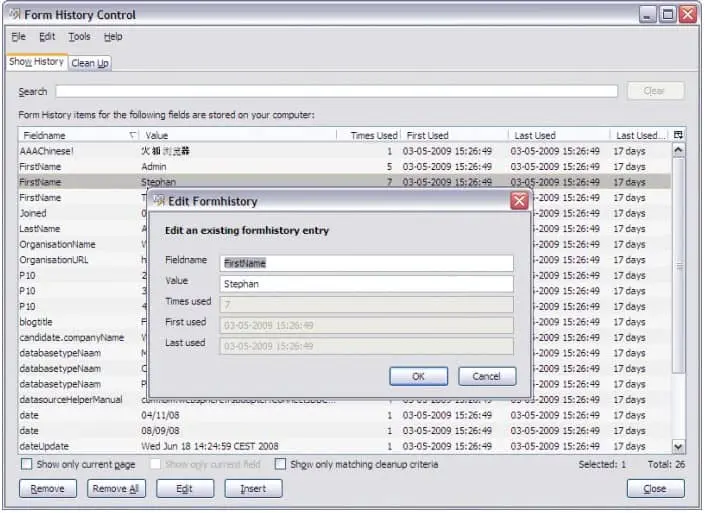Click the value Wed Jun 18 14:24:59 CEST 2008
The width and height of the screenshot is (705, 513).
coord(210,446)
